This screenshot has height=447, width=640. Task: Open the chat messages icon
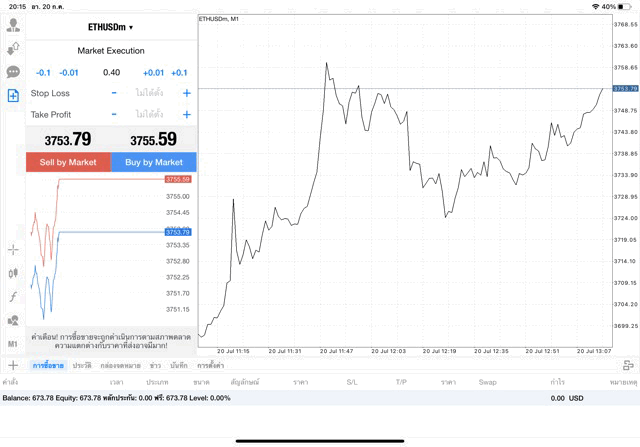(13, 72)
